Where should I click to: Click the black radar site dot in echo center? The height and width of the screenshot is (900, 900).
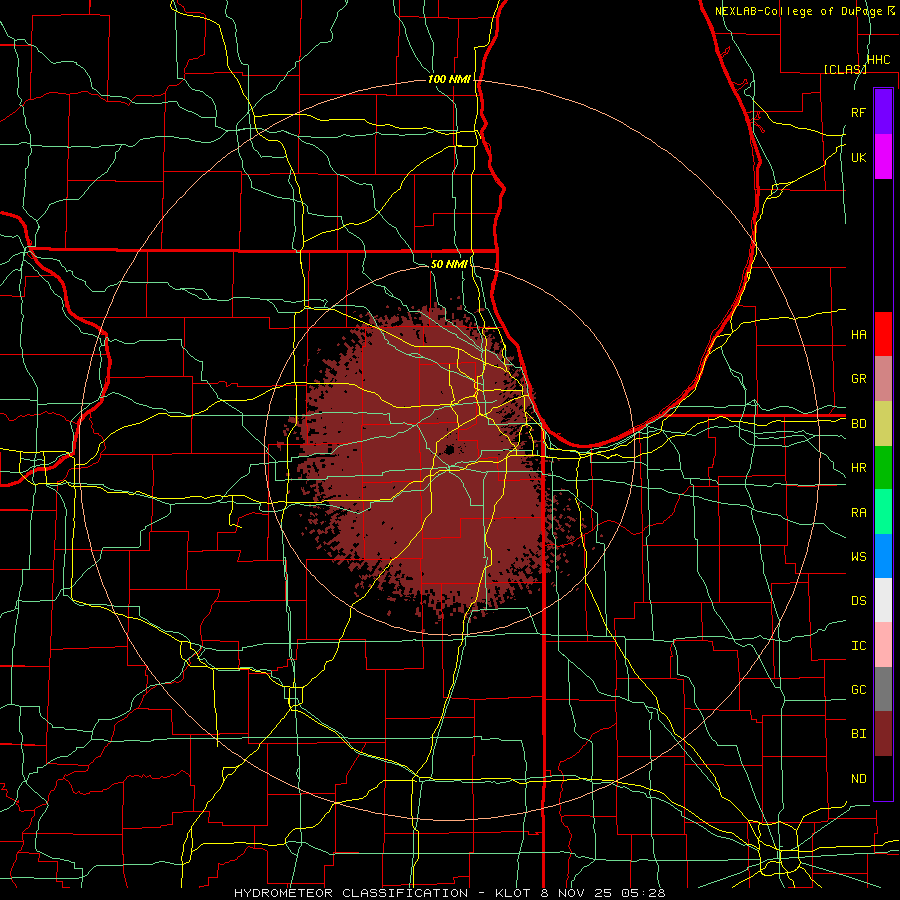click(449, 450)
